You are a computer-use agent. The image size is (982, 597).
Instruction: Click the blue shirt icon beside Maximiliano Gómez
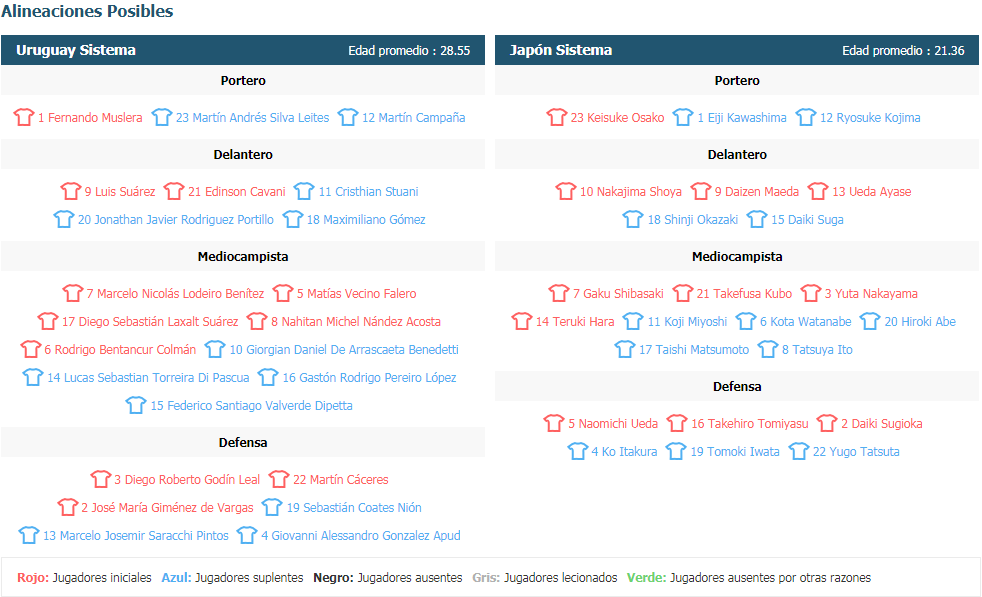[x=292, y=219]
